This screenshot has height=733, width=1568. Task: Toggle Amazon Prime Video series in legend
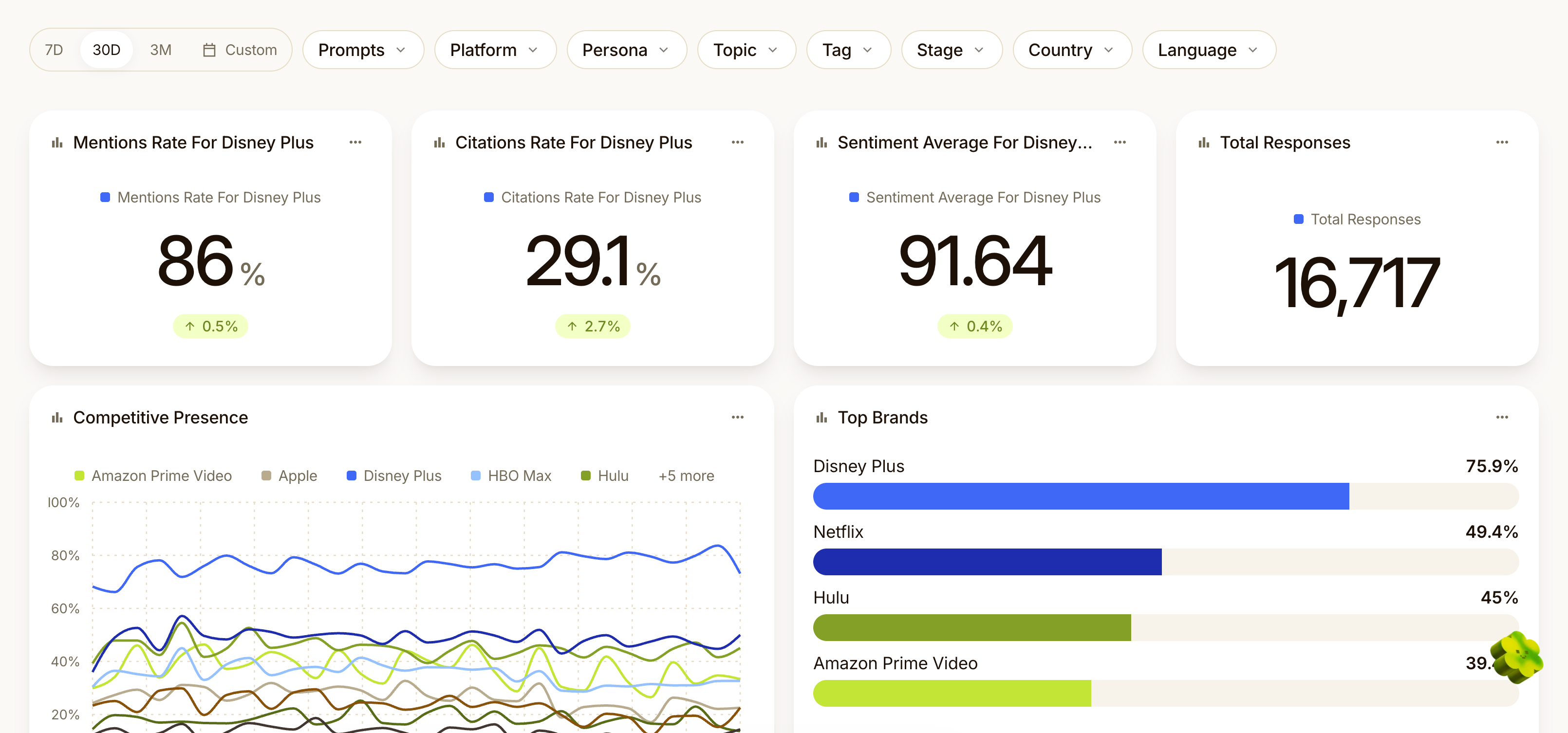[x=153, y=476]
